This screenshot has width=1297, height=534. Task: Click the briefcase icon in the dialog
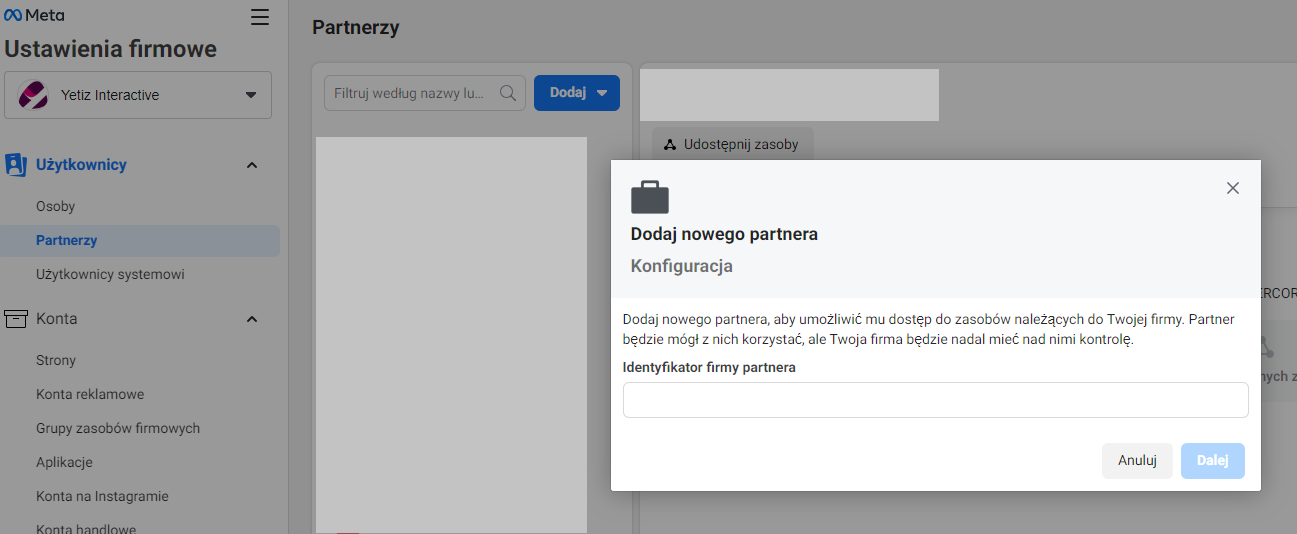coord(650,197)
